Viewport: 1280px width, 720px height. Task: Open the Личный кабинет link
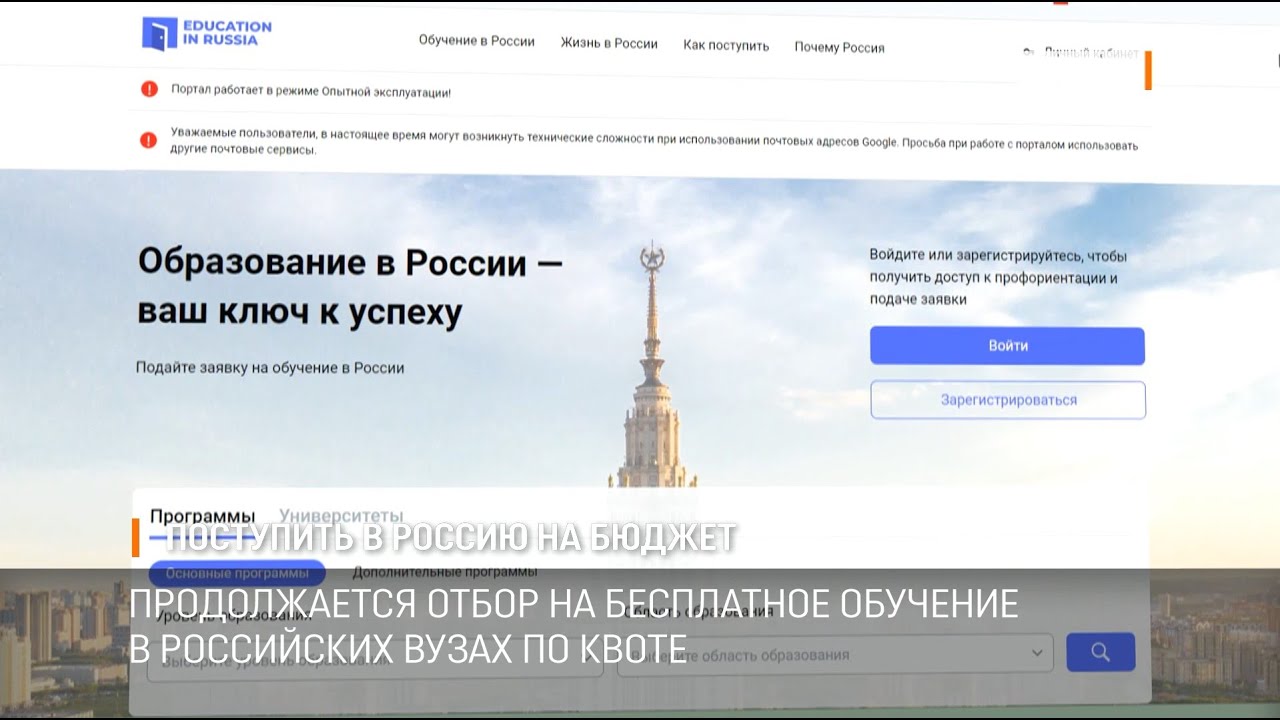(x=1082, y=52)
